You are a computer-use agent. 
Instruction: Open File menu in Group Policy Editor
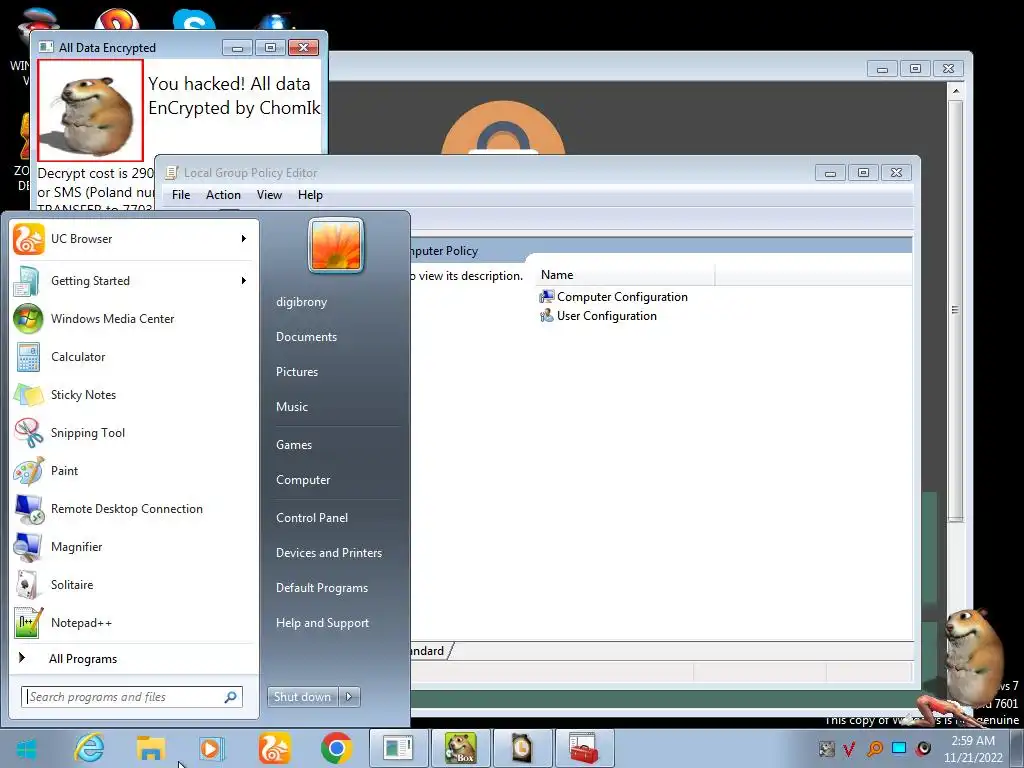(x=181, y=195)
